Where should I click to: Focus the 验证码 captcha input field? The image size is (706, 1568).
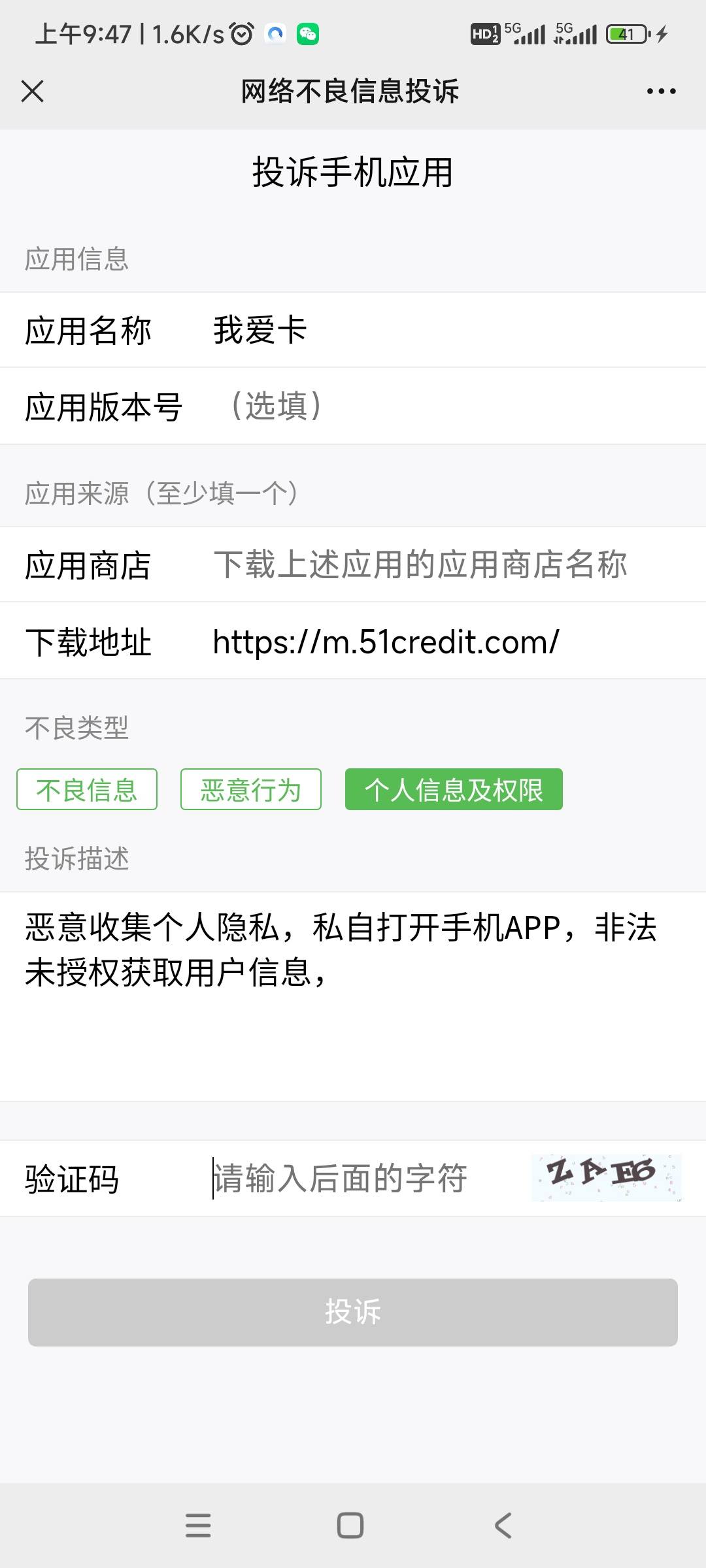(366, 1178)
